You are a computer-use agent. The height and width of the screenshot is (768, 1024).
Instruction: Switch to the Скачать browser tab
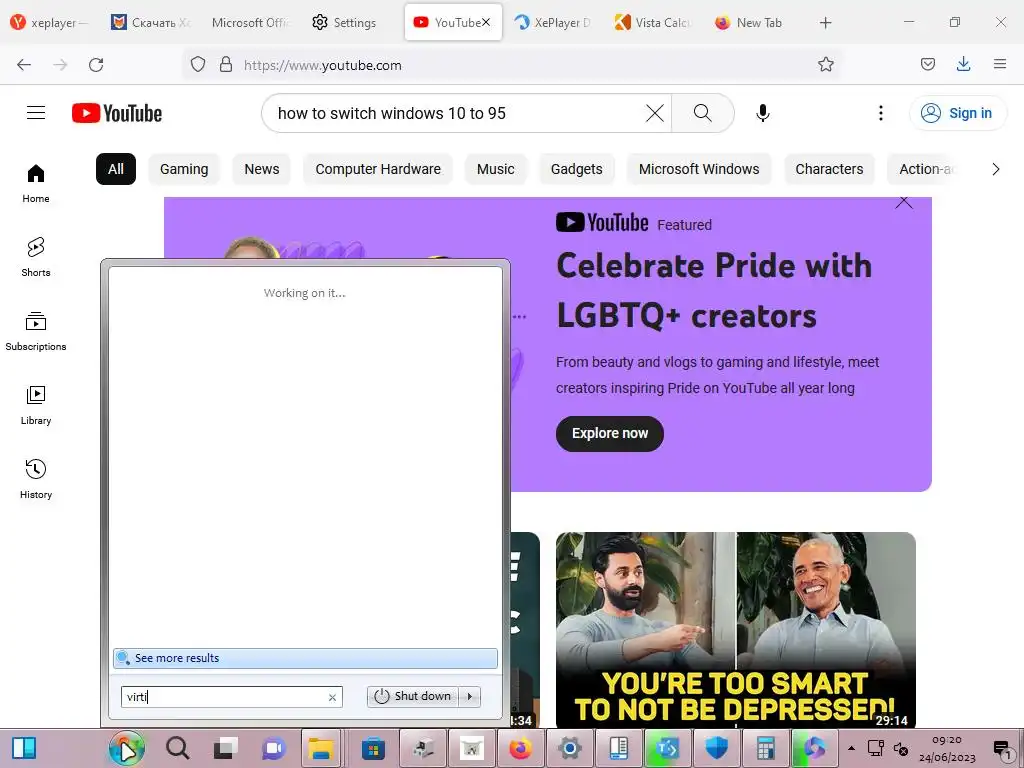coord(152,23)
